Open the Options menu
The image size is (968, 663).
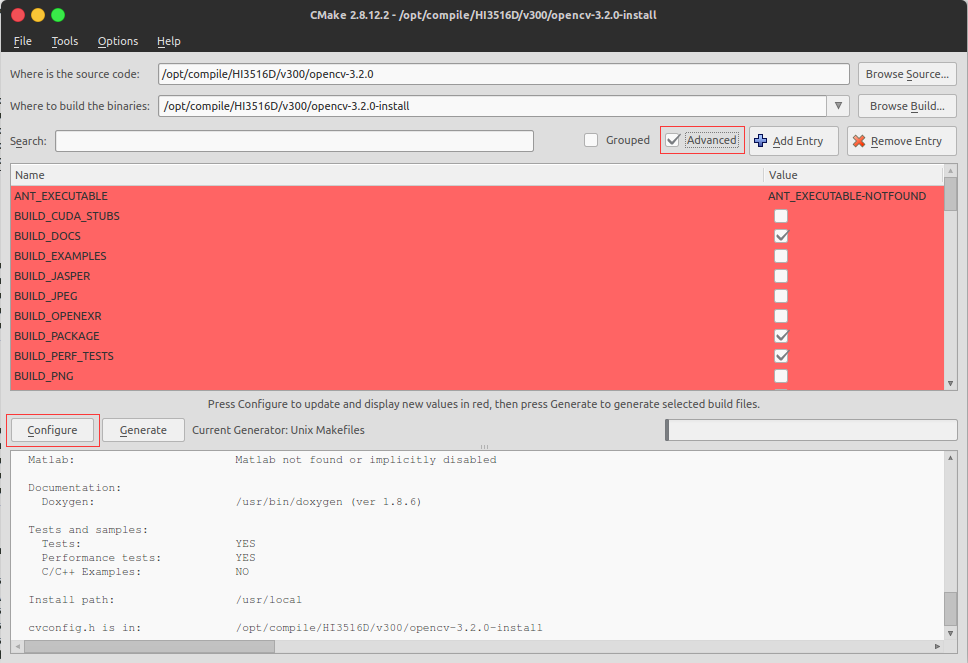118,41
